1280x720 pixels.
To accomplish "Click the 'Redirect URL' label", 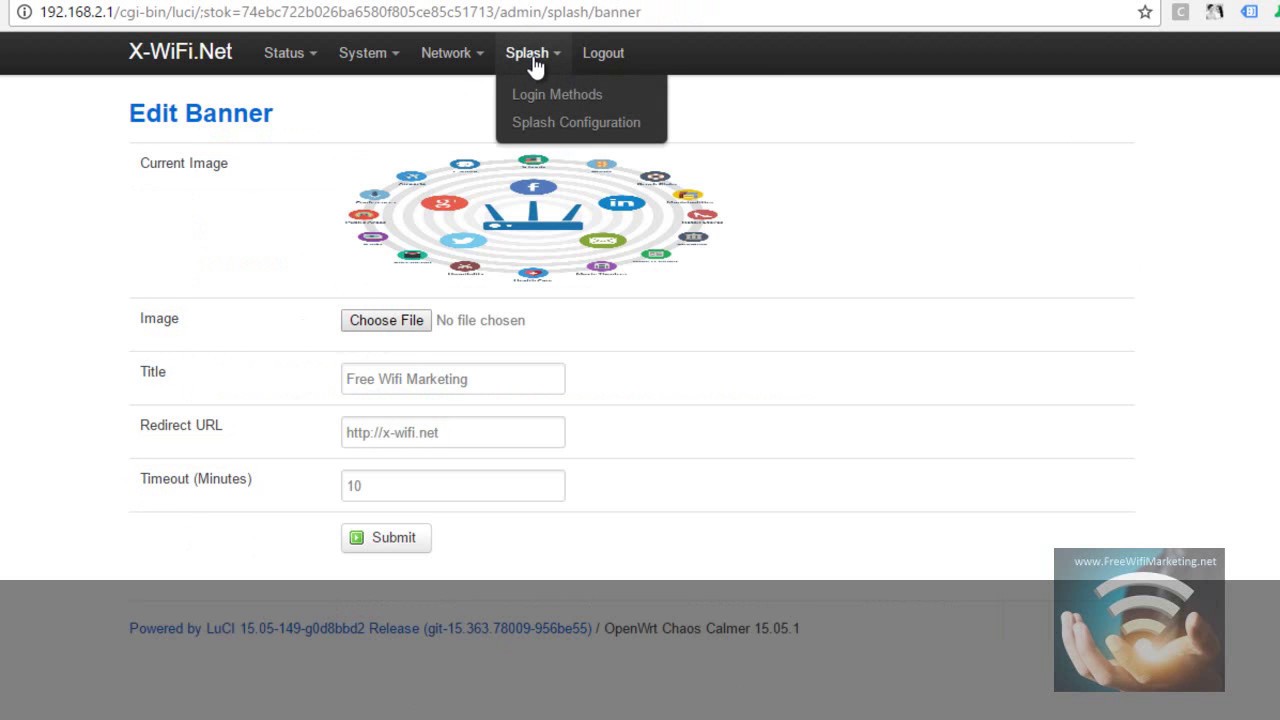I will (181, 425).
